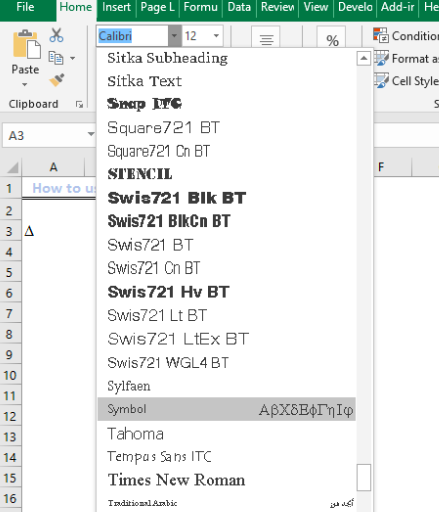
Task: Click the Cut scissors icon
Action: coord(56,35)
